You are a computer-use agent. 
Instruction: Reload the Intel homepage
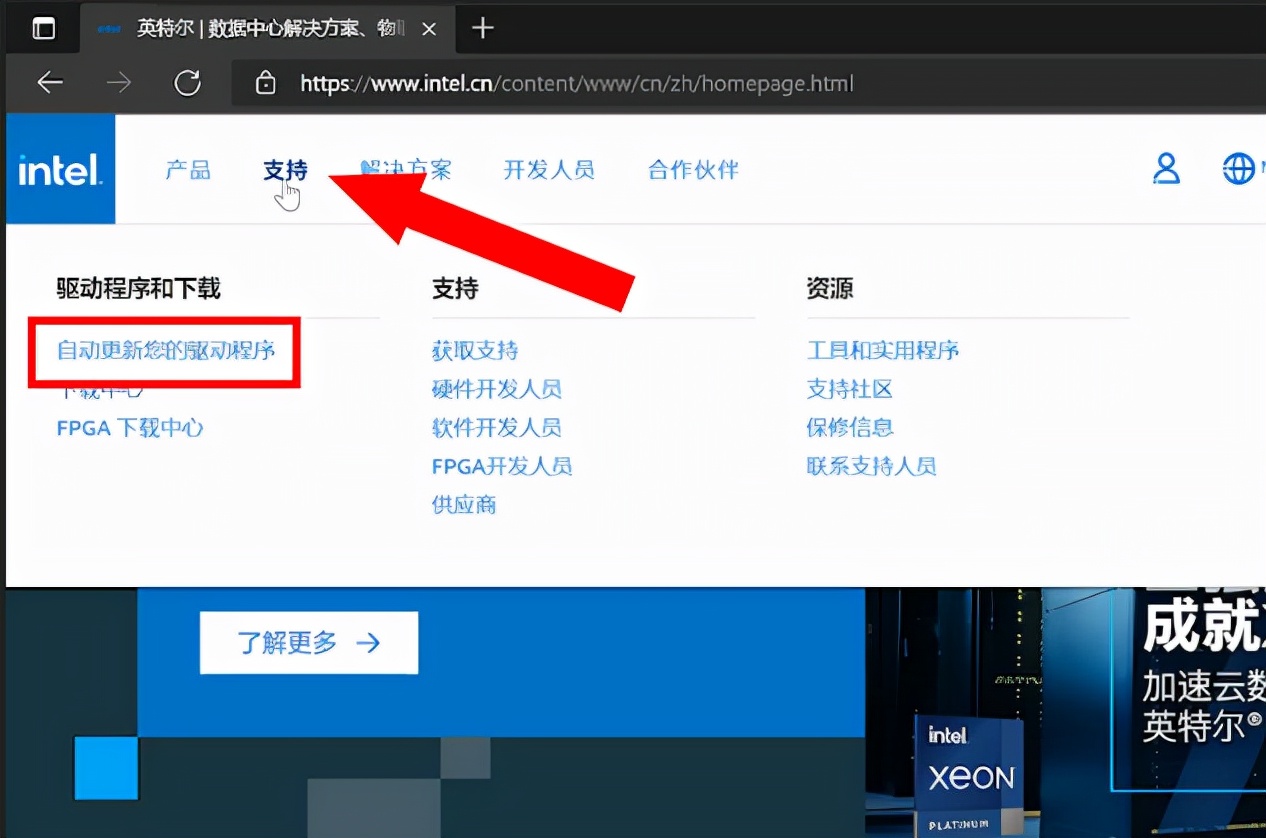187,83
